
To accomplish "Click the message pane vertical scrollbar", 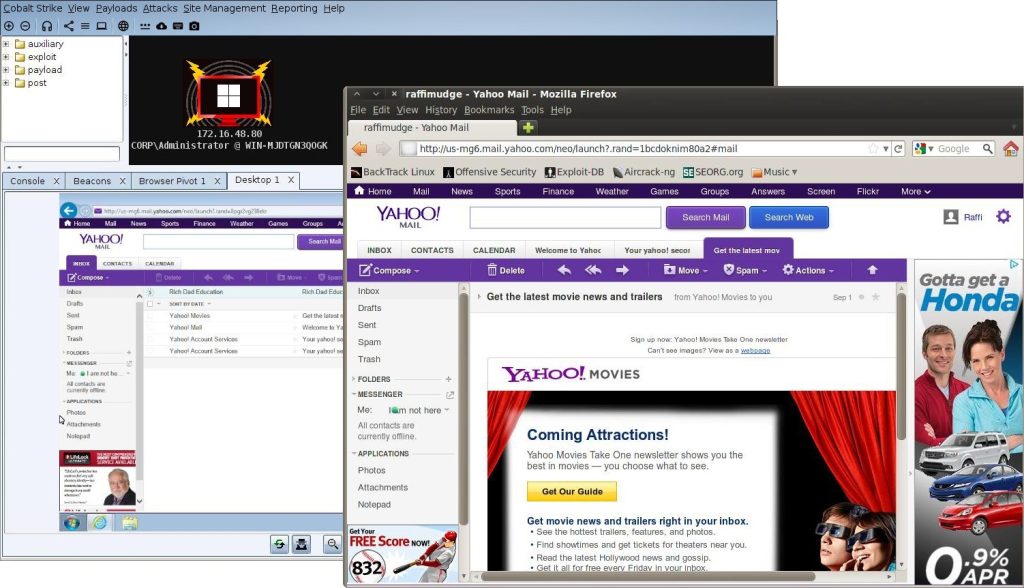I will coord(901,366).
